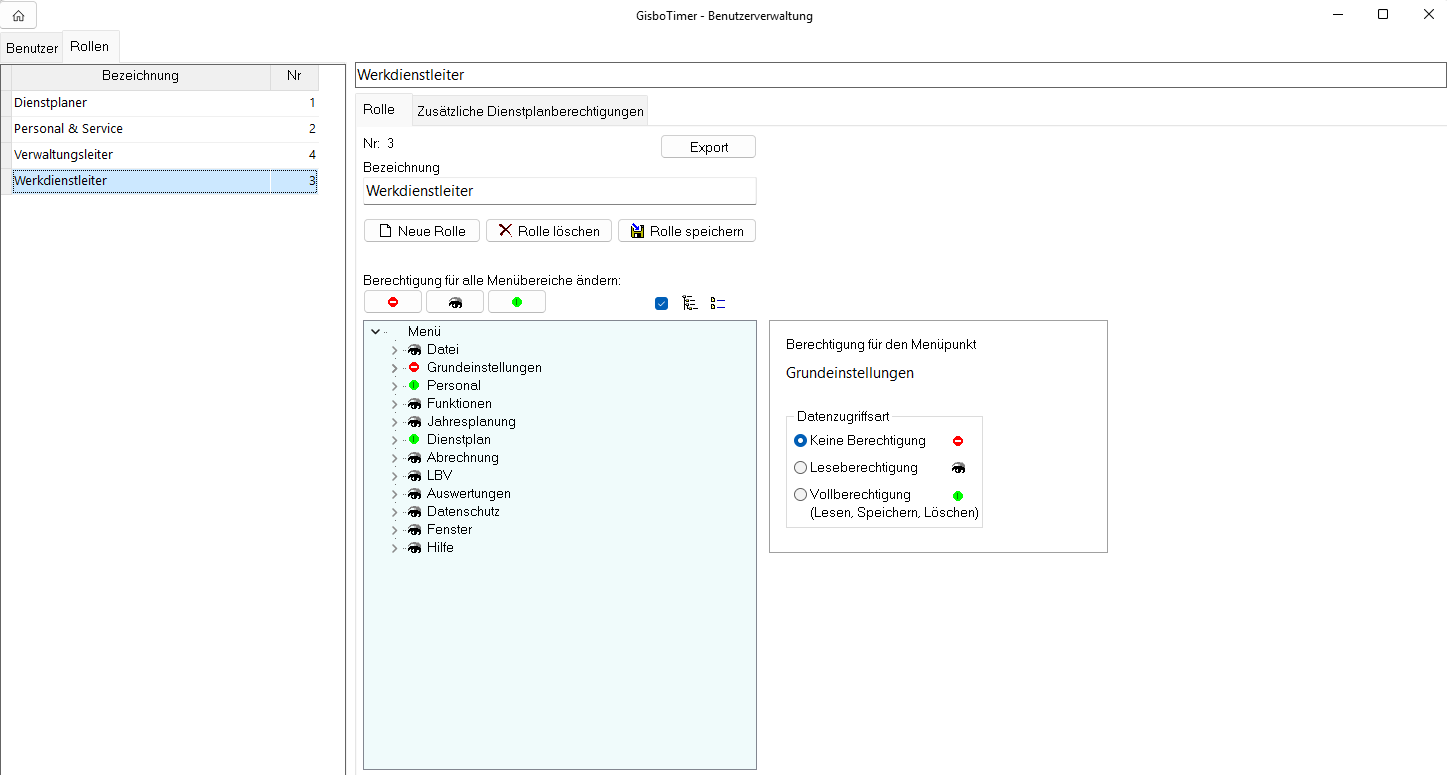
Task: Click the green icon beside Dienstplan tree node
Action: pos(414,439)
